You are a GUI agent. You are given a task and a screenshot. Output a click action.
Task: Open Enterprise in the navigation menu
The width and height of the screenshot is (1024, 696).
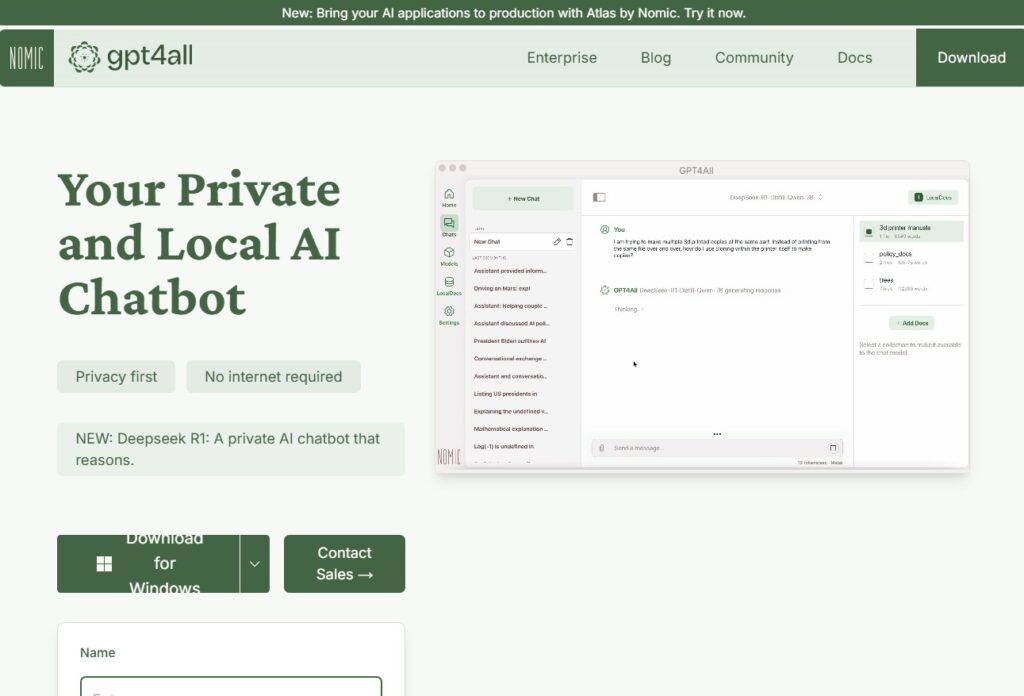click(x=561, y=58)
